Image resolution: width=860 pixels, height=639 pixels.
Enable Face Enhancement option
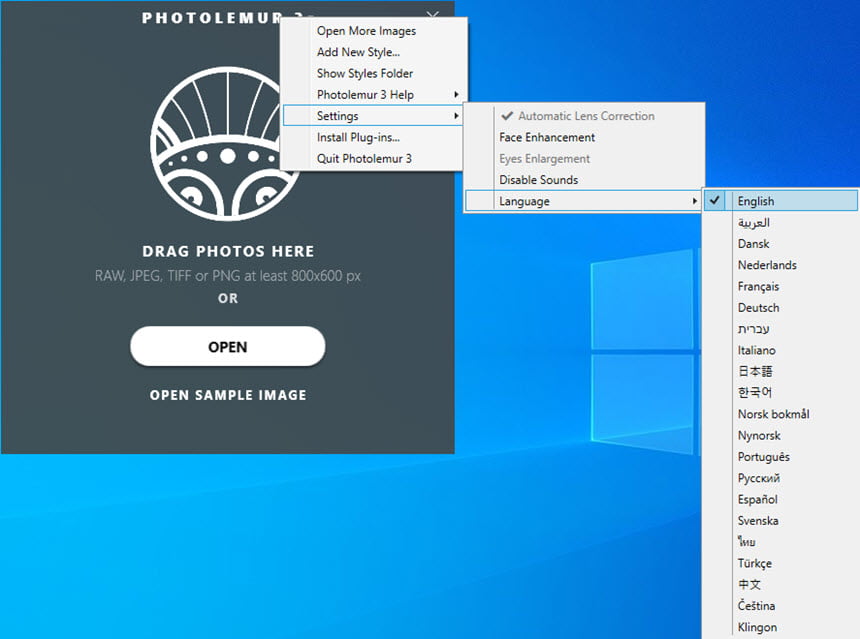coord(584,137)
